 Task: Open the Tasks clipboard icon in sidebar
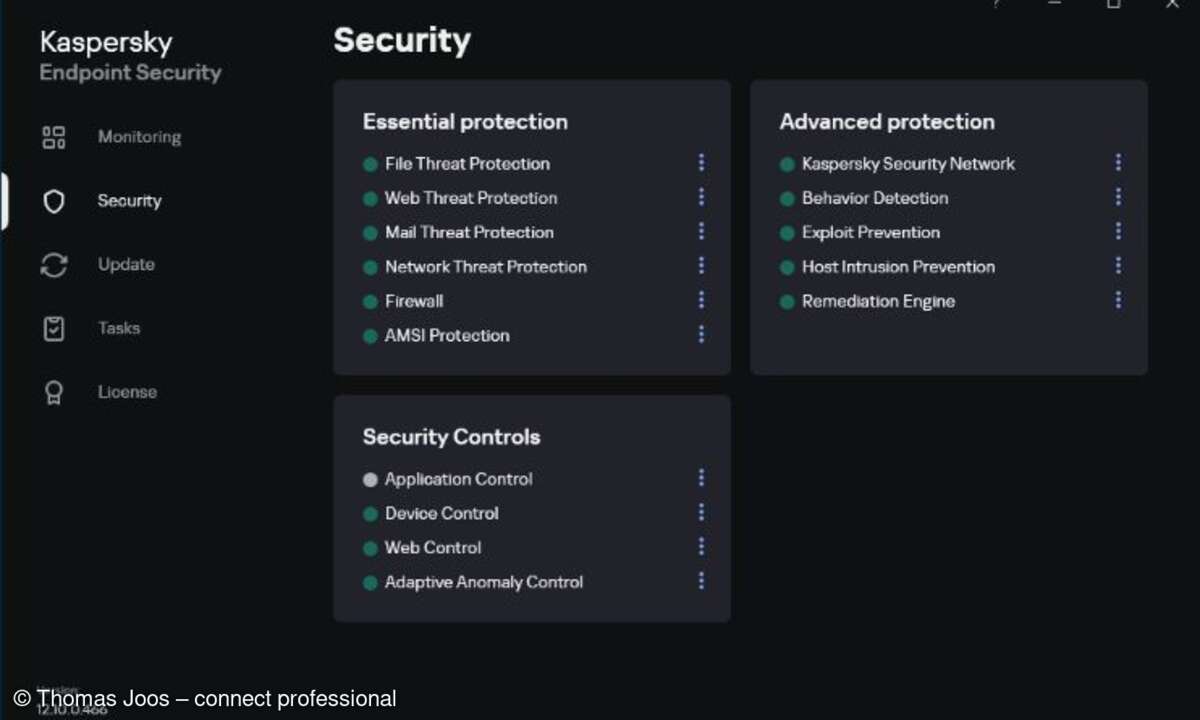pos(53,328)
